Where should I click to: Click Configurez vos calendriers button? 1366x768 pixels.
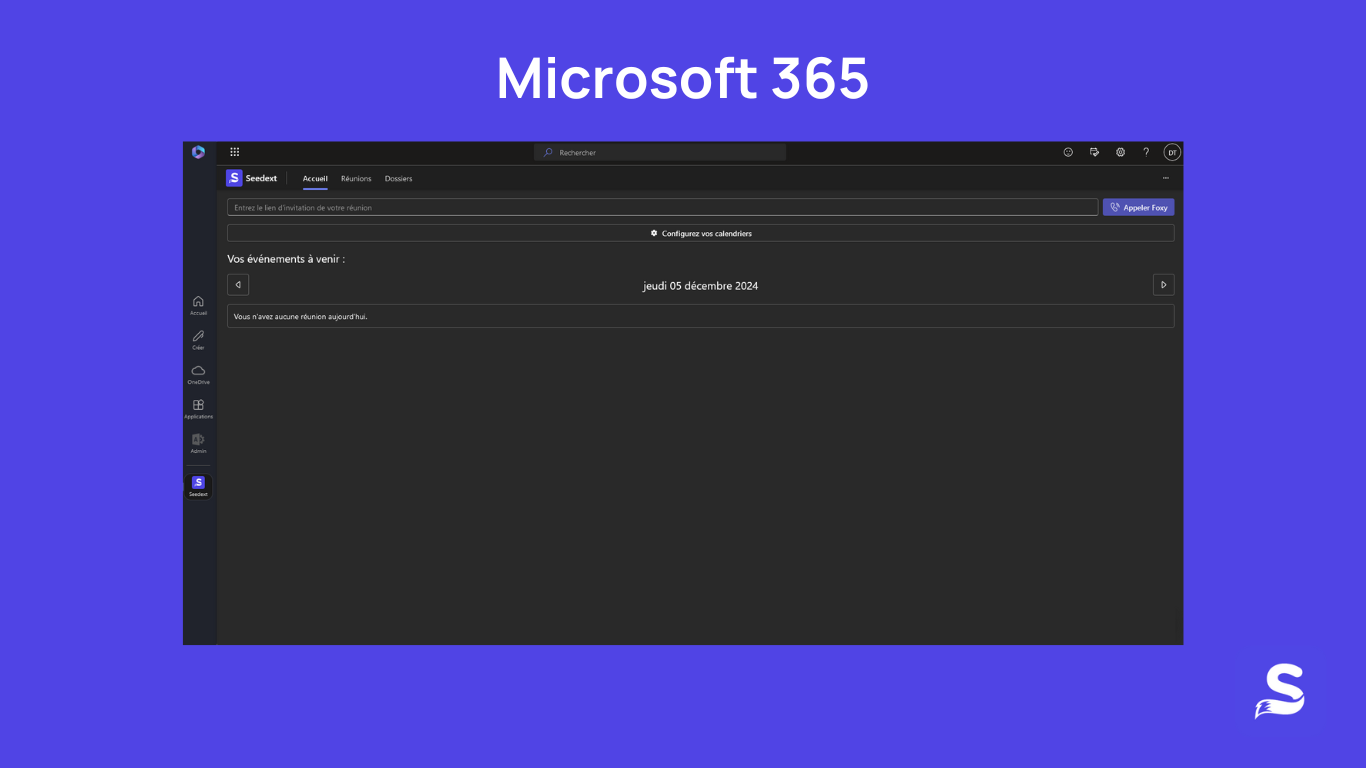click(x=700, y=233)
